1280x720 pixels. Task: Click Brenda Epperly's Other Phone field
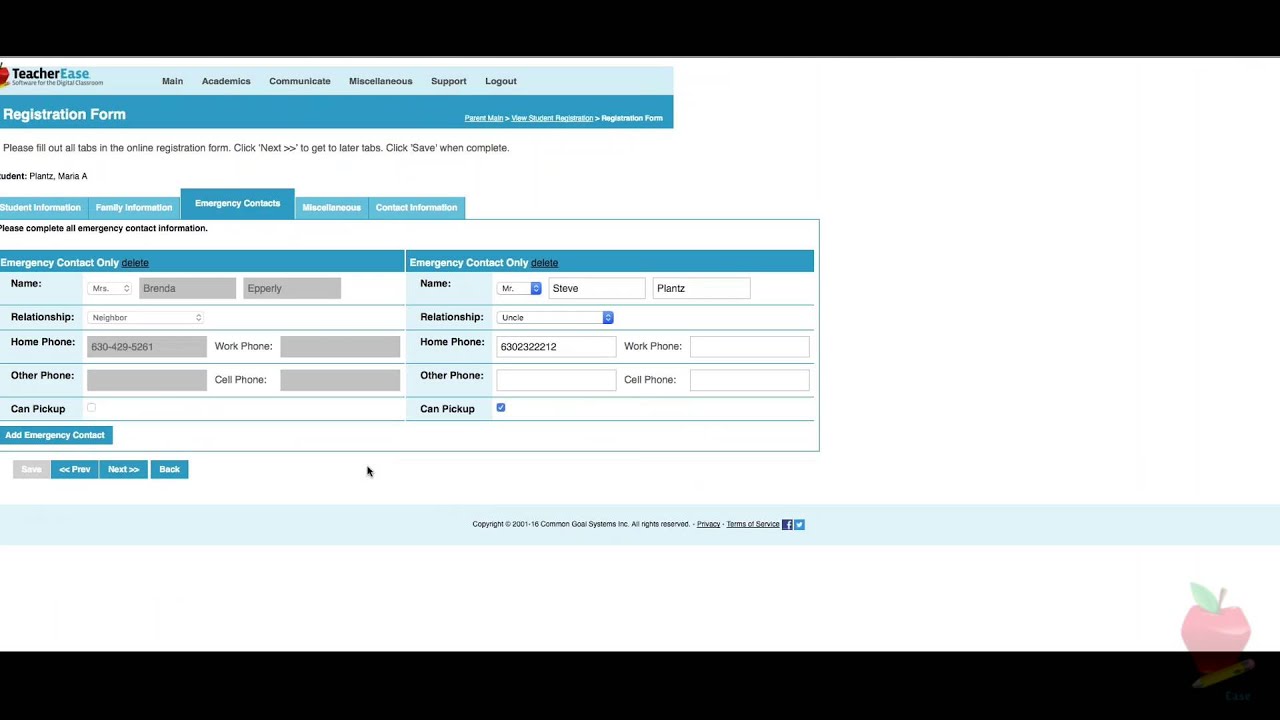tap(146, 380)
